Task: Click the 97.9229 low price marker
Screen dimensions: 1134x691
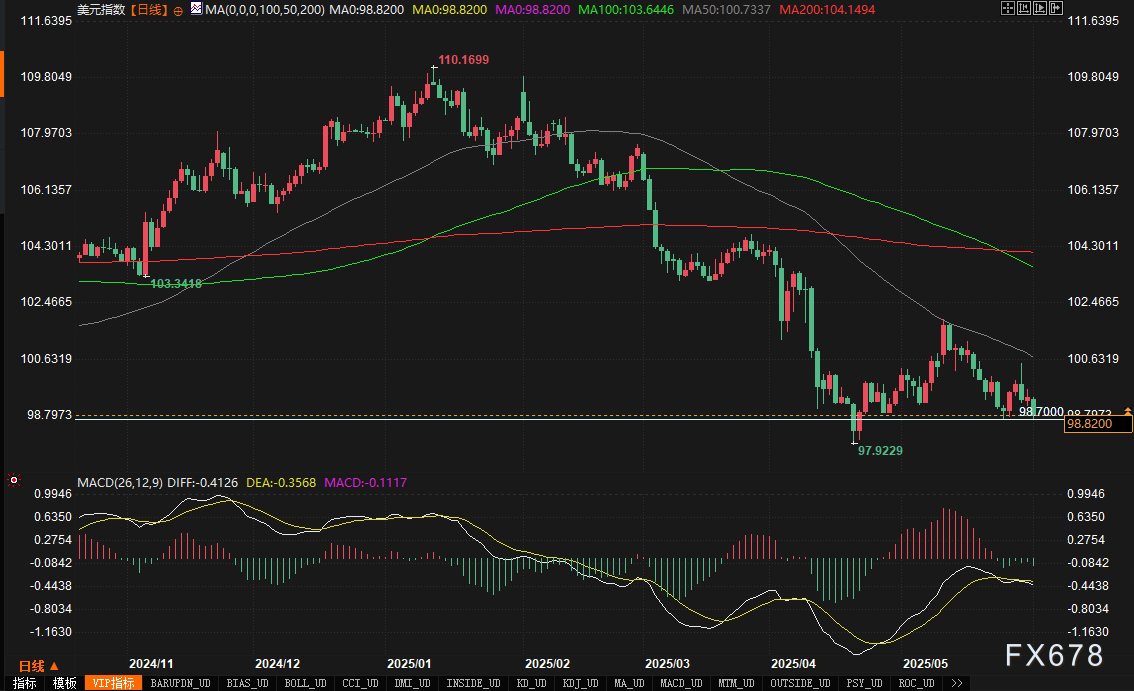Action: tap(880, 450)
